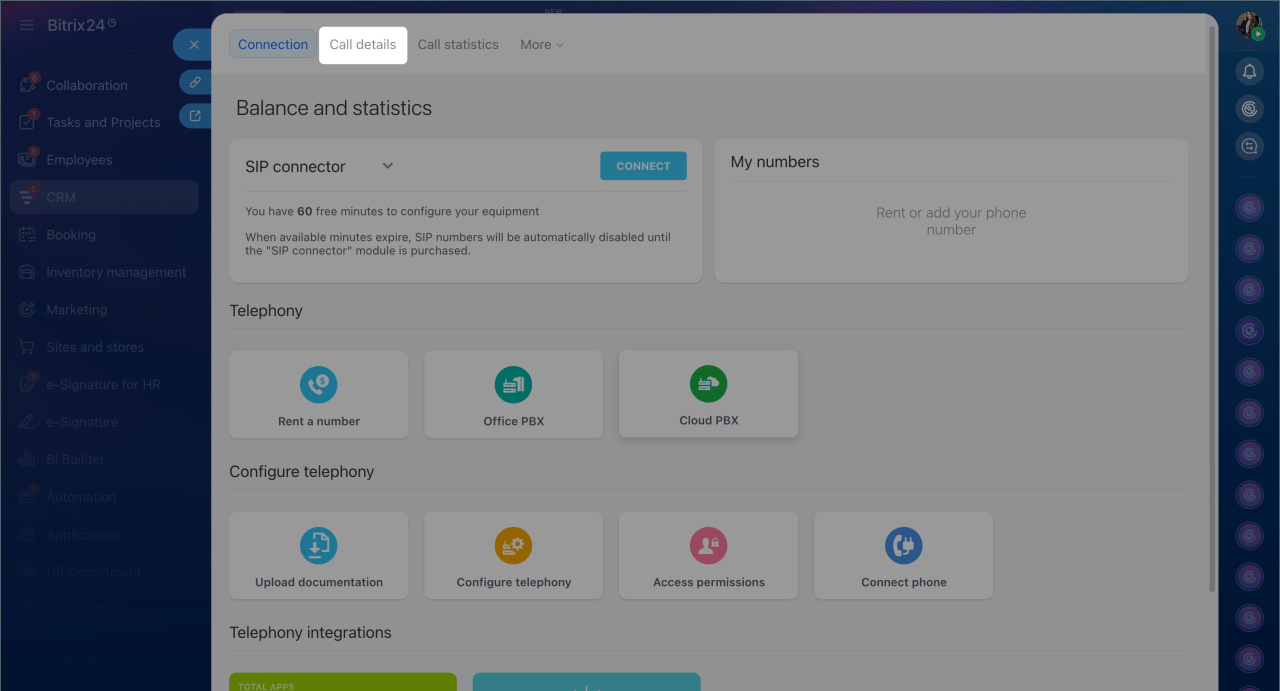Image resolution: width=1280 pixels, height=691 pixels.
Task: Copy the page link via chain icon
Action: 195,82
